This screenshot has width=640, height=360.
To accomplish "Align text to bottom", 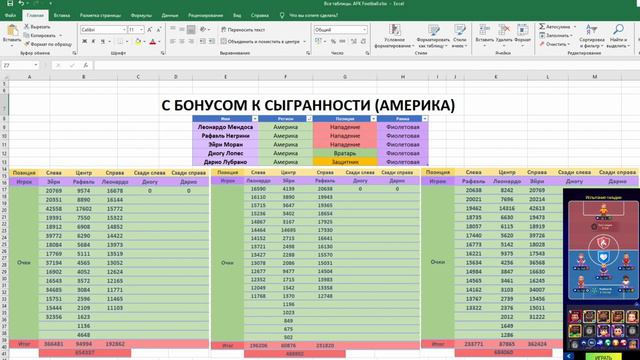I will click(191, 29).
